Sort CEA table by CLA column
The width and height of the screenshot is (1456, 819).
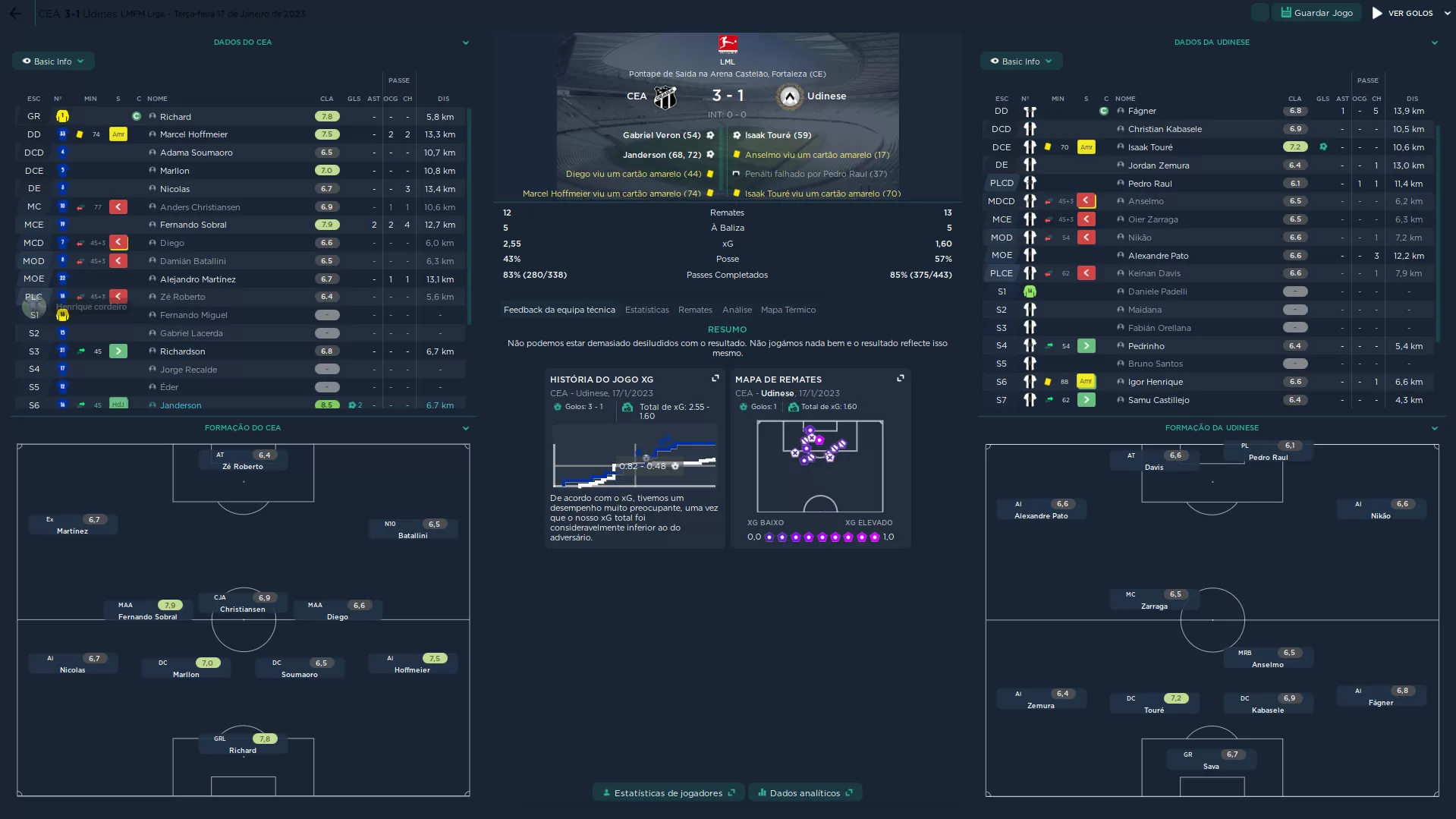pyautogui.click(x=326, y=99)
